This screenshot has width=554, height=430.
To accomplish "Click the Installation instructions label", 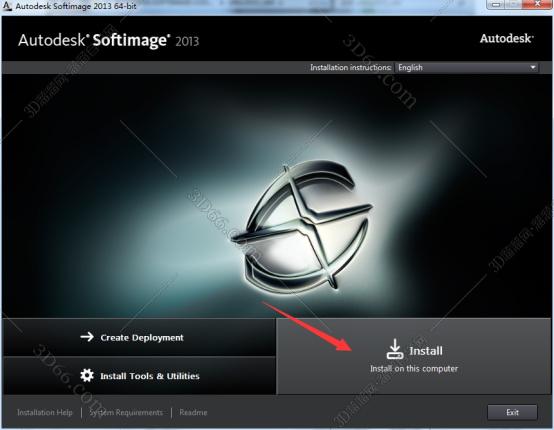I will (350, 67).
